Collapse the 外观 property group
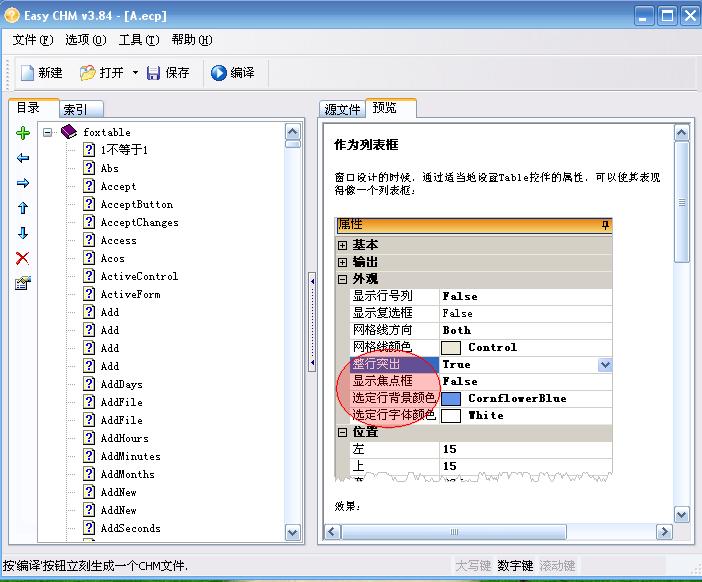702x582 pixels. pos(342,279)
